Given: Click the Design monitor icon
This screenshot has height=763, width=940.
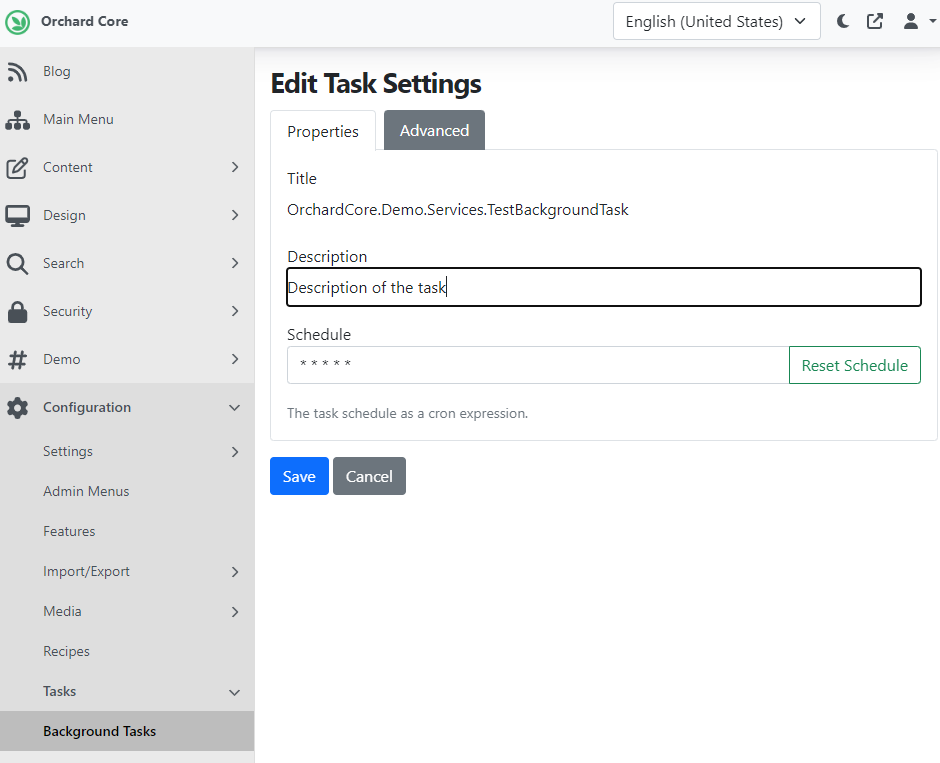Looking at the screenshot, I should (17, 216).
